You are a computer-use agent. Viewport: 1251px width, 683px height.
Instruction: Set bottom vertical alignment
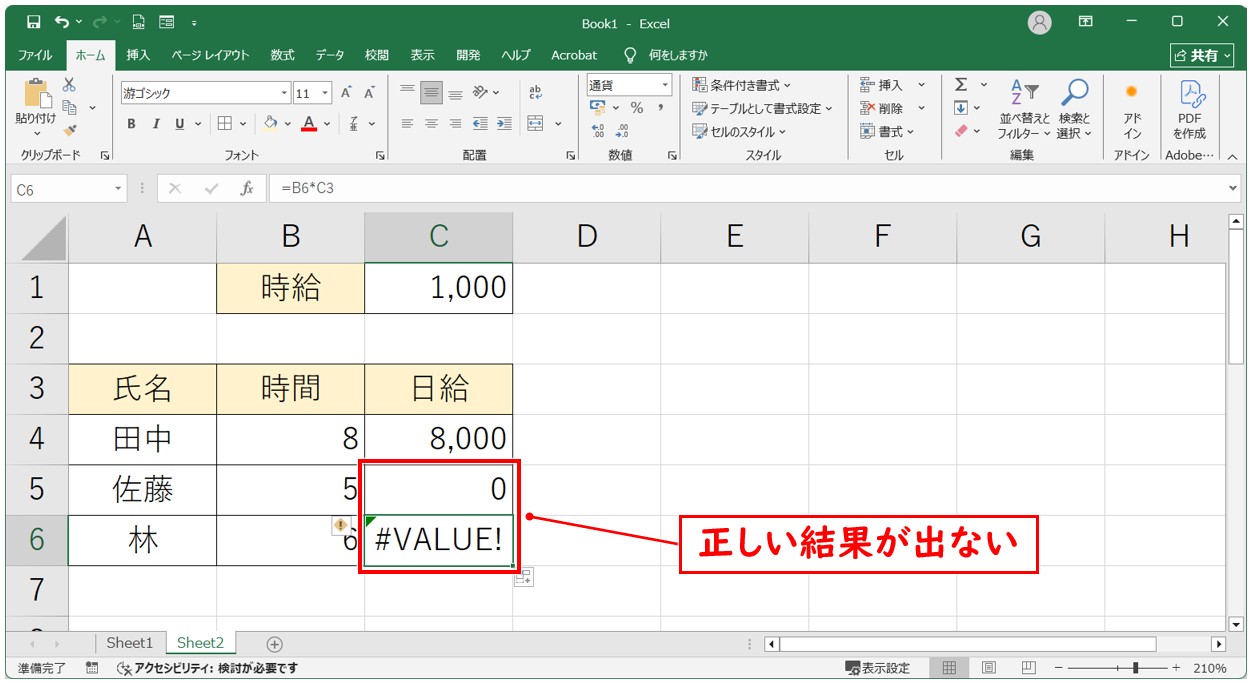point(455,93)
